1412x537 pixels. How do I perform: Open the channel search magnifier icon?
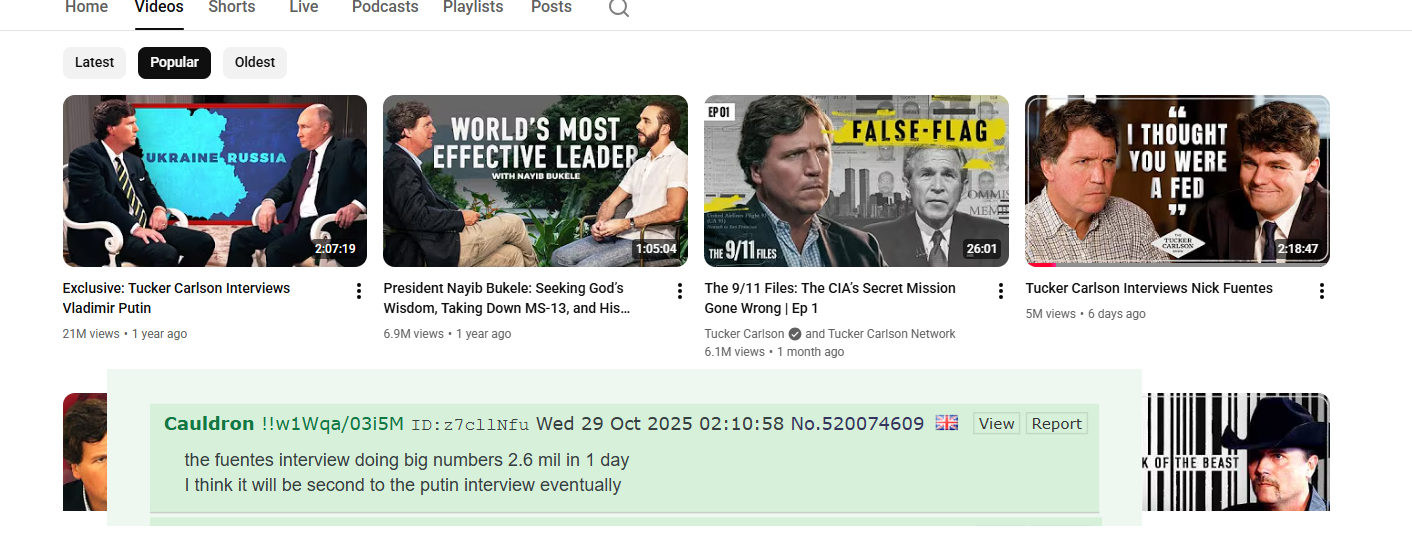(x=619, y=8)
